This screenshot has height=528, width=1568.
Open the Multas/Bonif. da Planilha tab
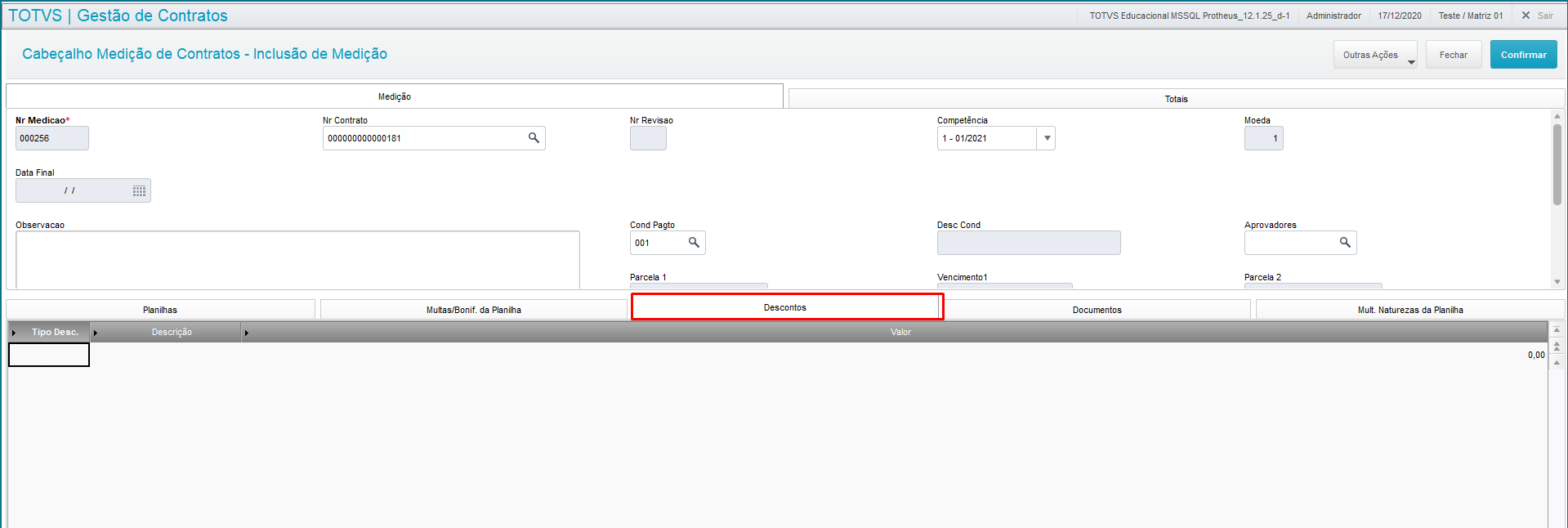pyautogui.click(x=474, y=310)
